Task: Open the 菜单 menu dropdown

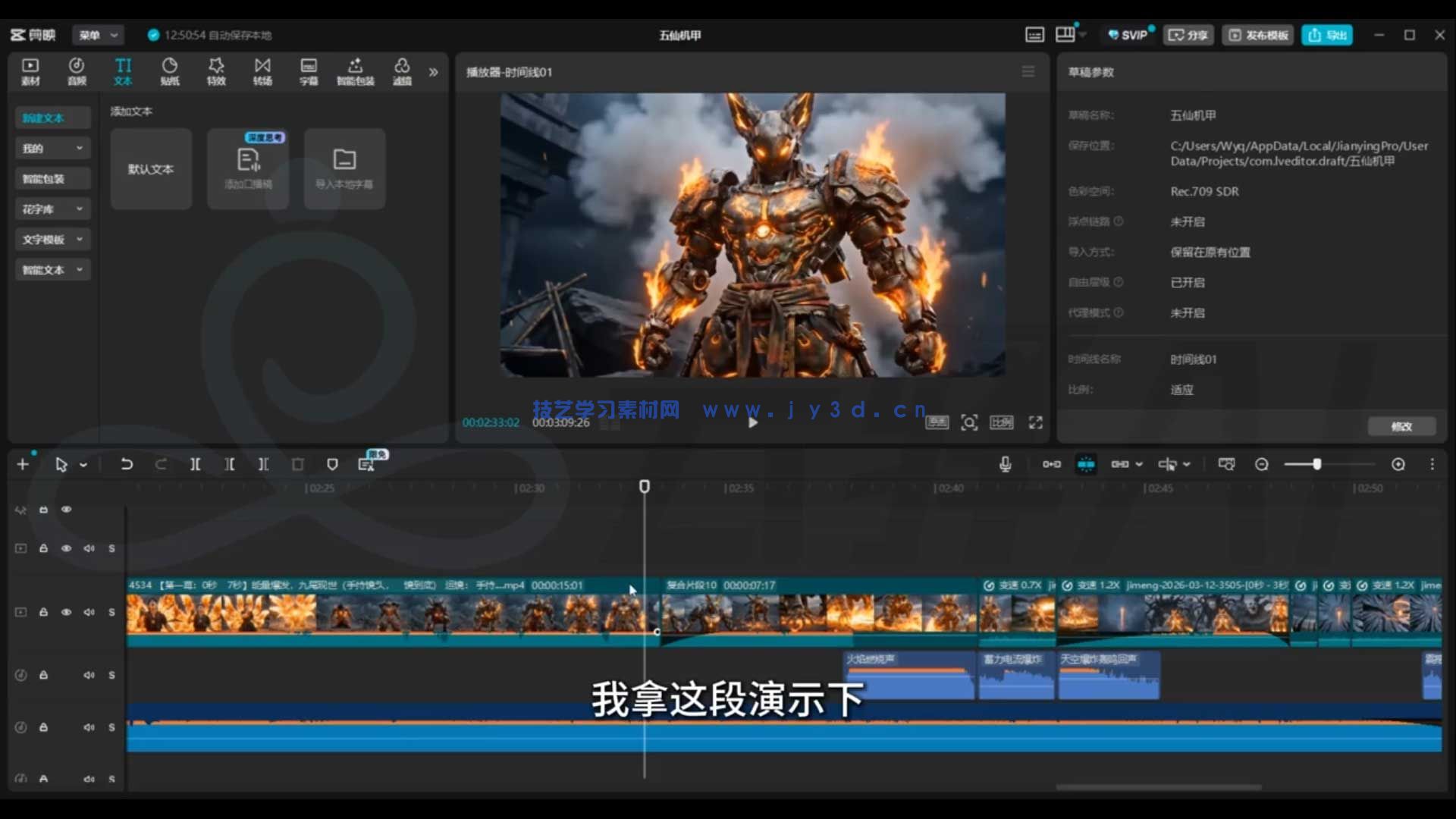Action: (x=99, y=35)
